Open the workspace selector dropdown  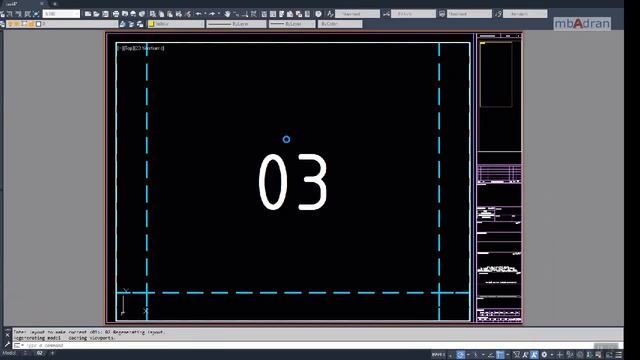click(x=61, y=14)
